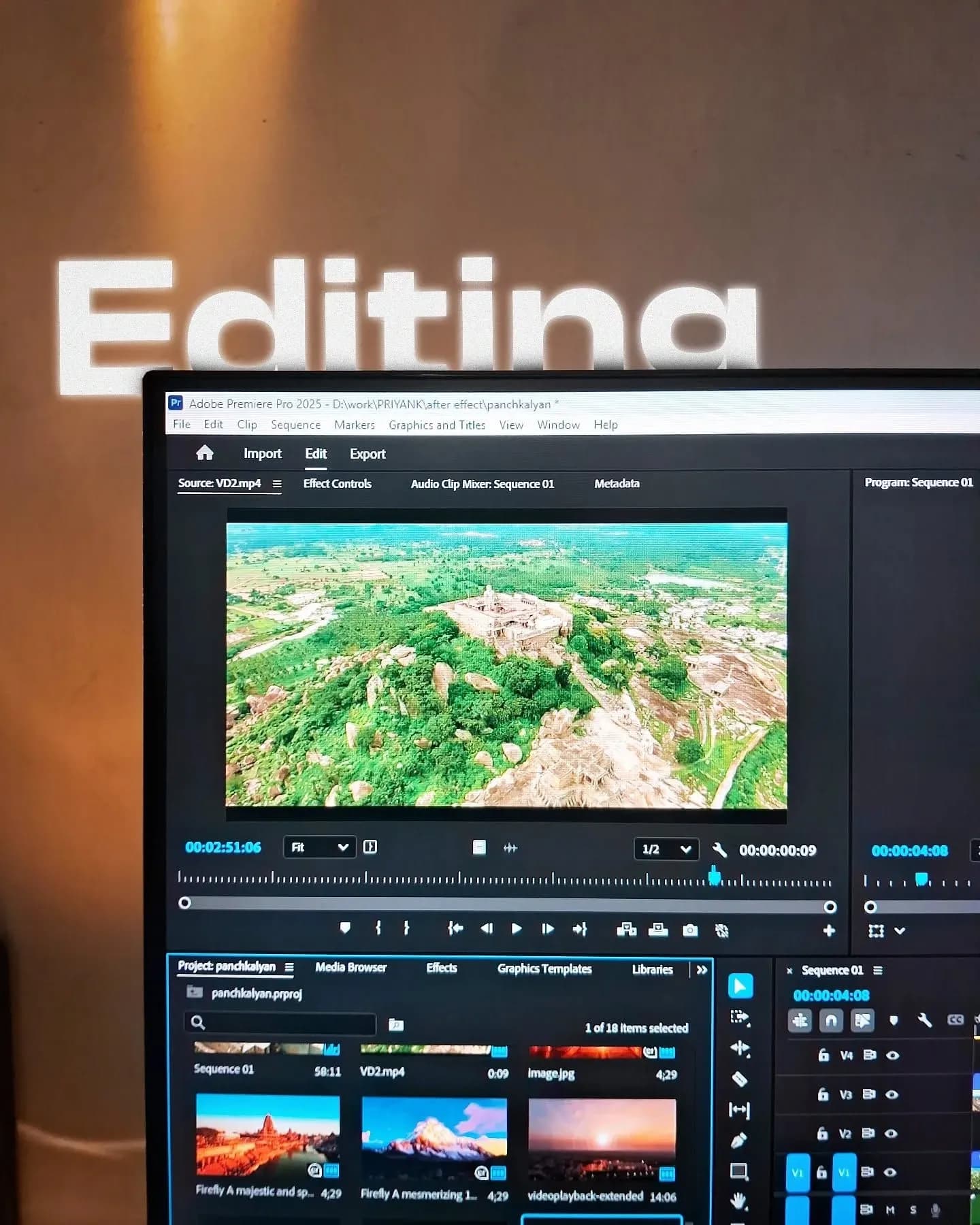
Task: Switch to the Effect Controls tab
Action: pyautogui.click(x=337, y=483)
